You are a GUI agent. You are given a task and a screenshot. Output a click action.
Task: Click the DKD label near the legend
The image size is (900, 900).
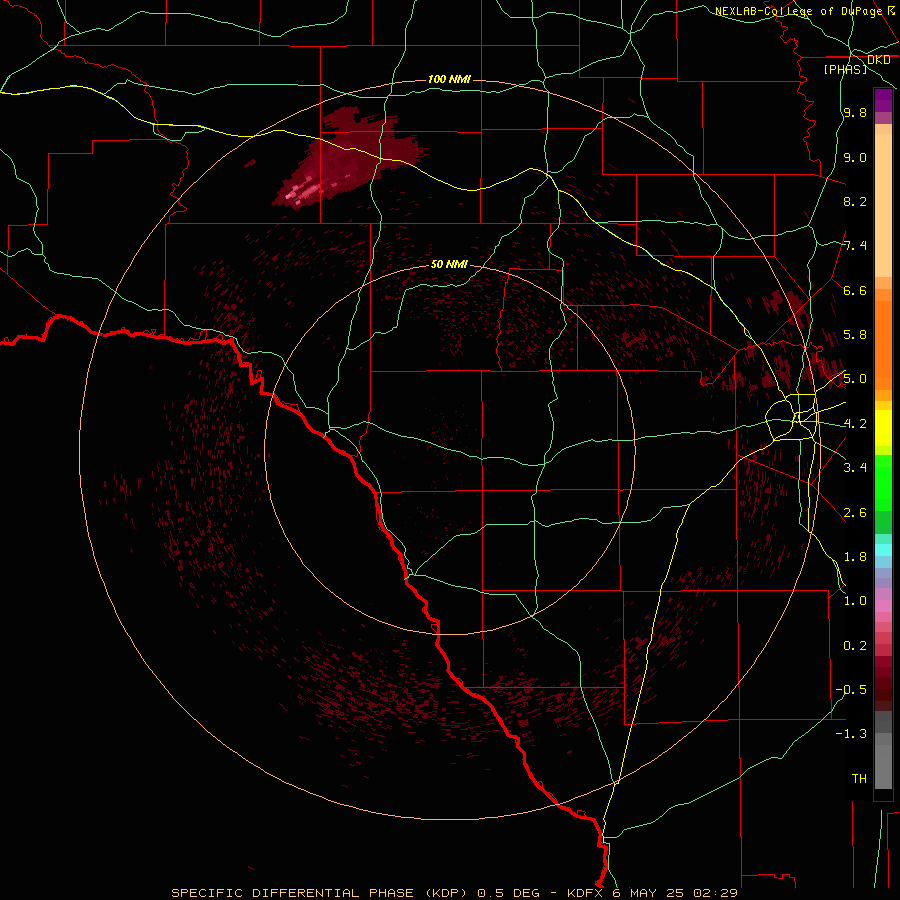point(878,60)
